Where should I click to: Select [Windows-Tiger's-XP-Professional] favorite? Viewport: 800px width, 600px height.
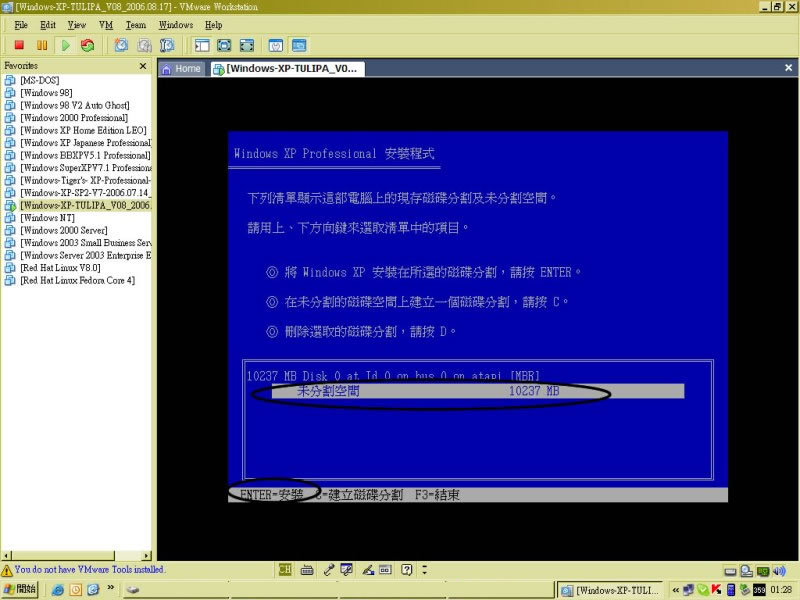pyautogui.click(x=86, y=180)
